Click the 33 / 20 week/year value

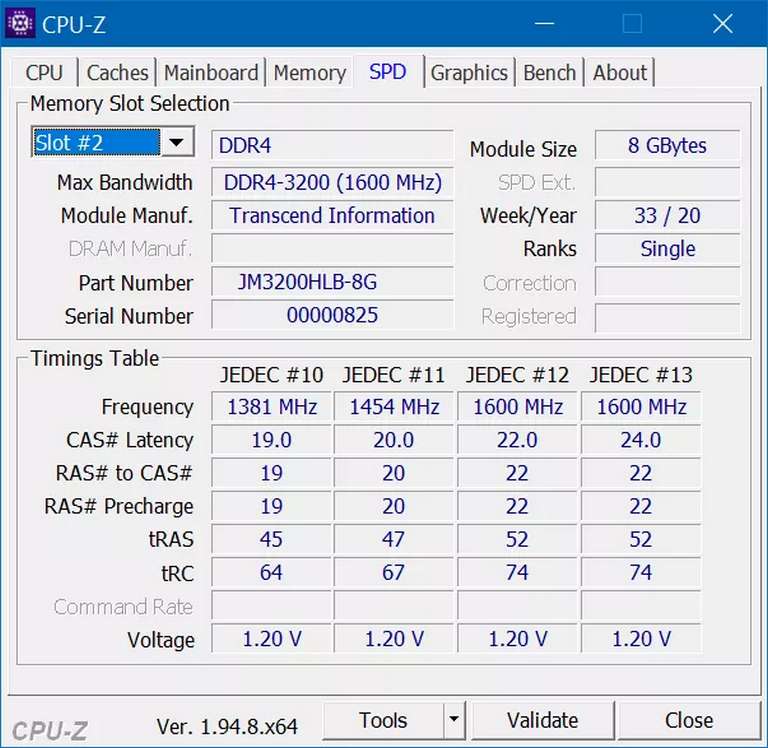(x=667, y=216)
